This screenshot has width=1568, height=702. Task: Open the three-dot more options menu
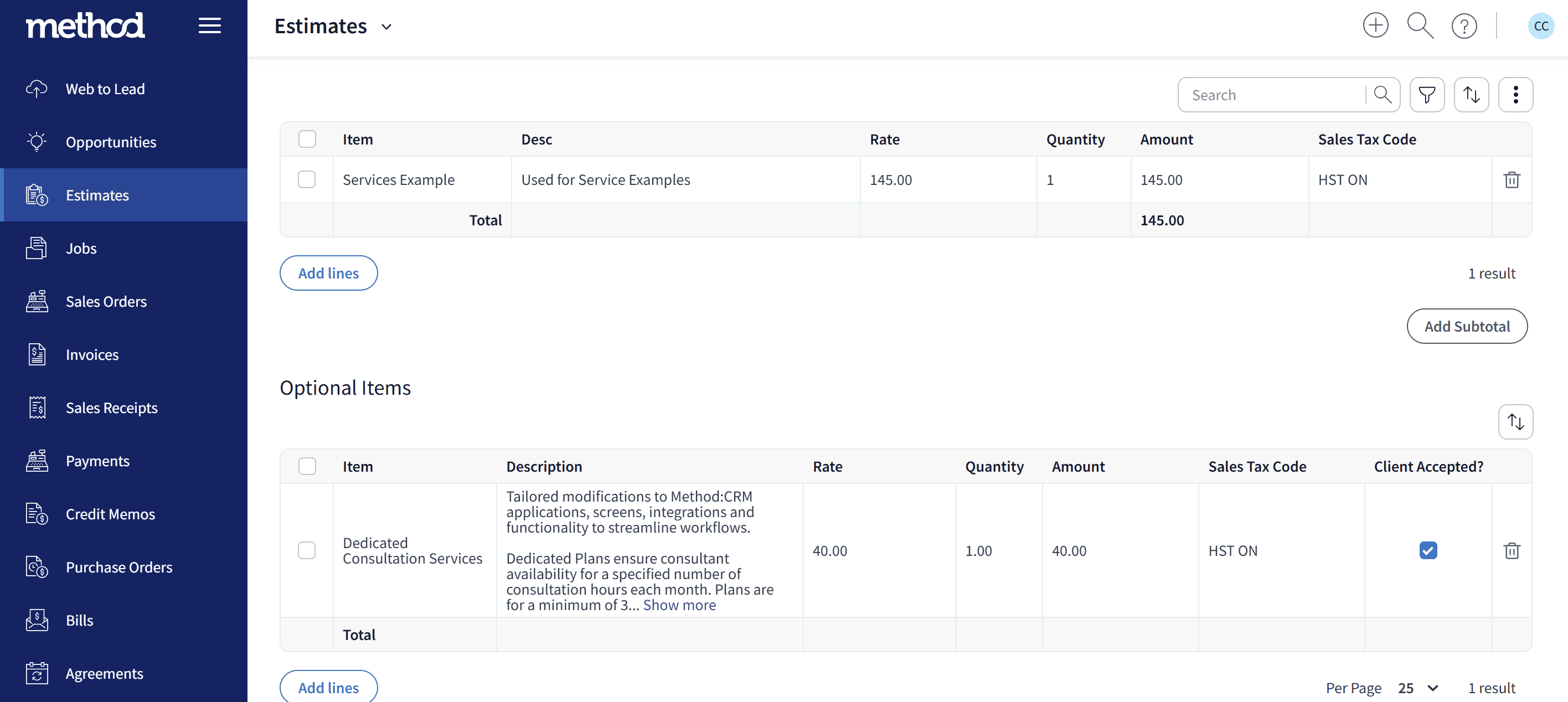pos(1515,95)
